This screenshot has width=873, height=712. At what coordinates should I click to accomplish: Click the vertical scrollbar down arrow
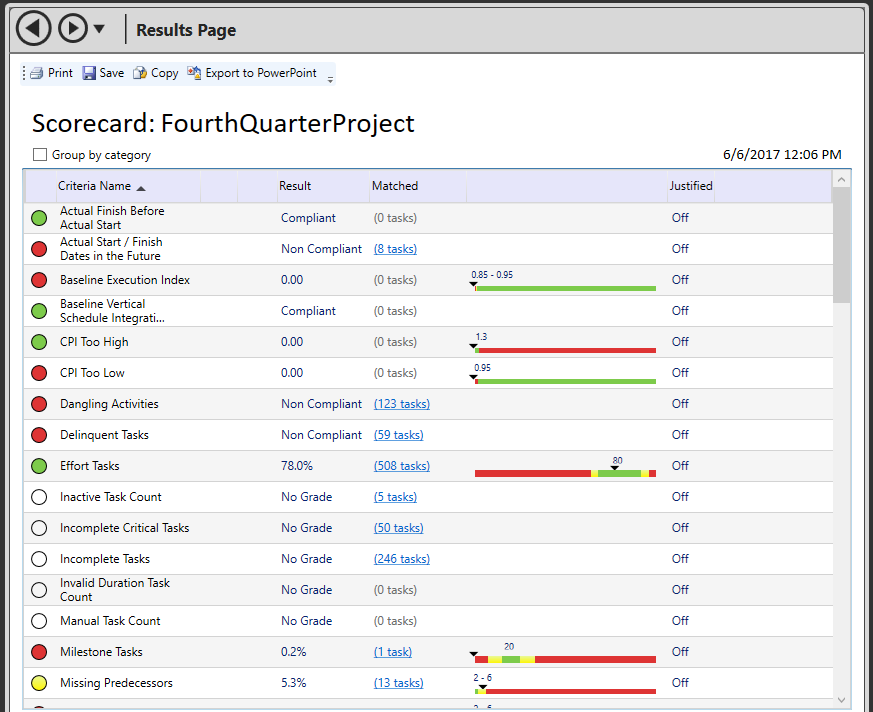coord(841,699)
